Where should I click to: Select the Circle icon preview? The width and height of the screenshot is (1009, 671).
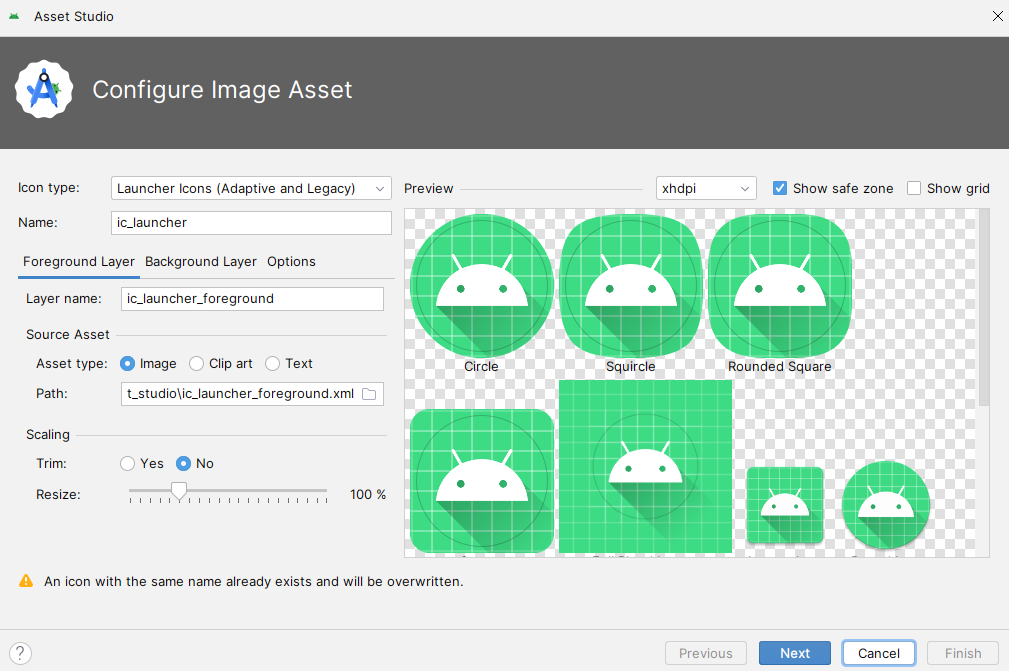pos(481,286)
